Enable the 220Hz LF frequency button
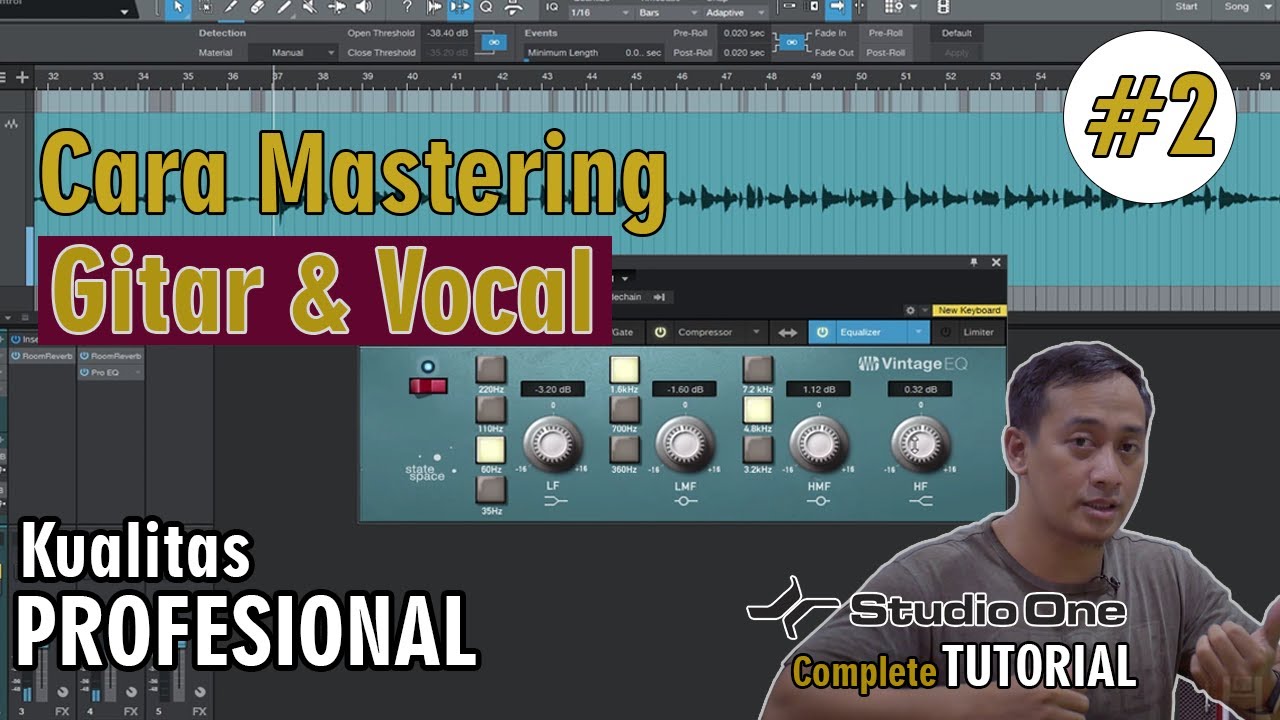Image resolution: width=1280 pixels, height=720 pixels. (x=490, y=371)
